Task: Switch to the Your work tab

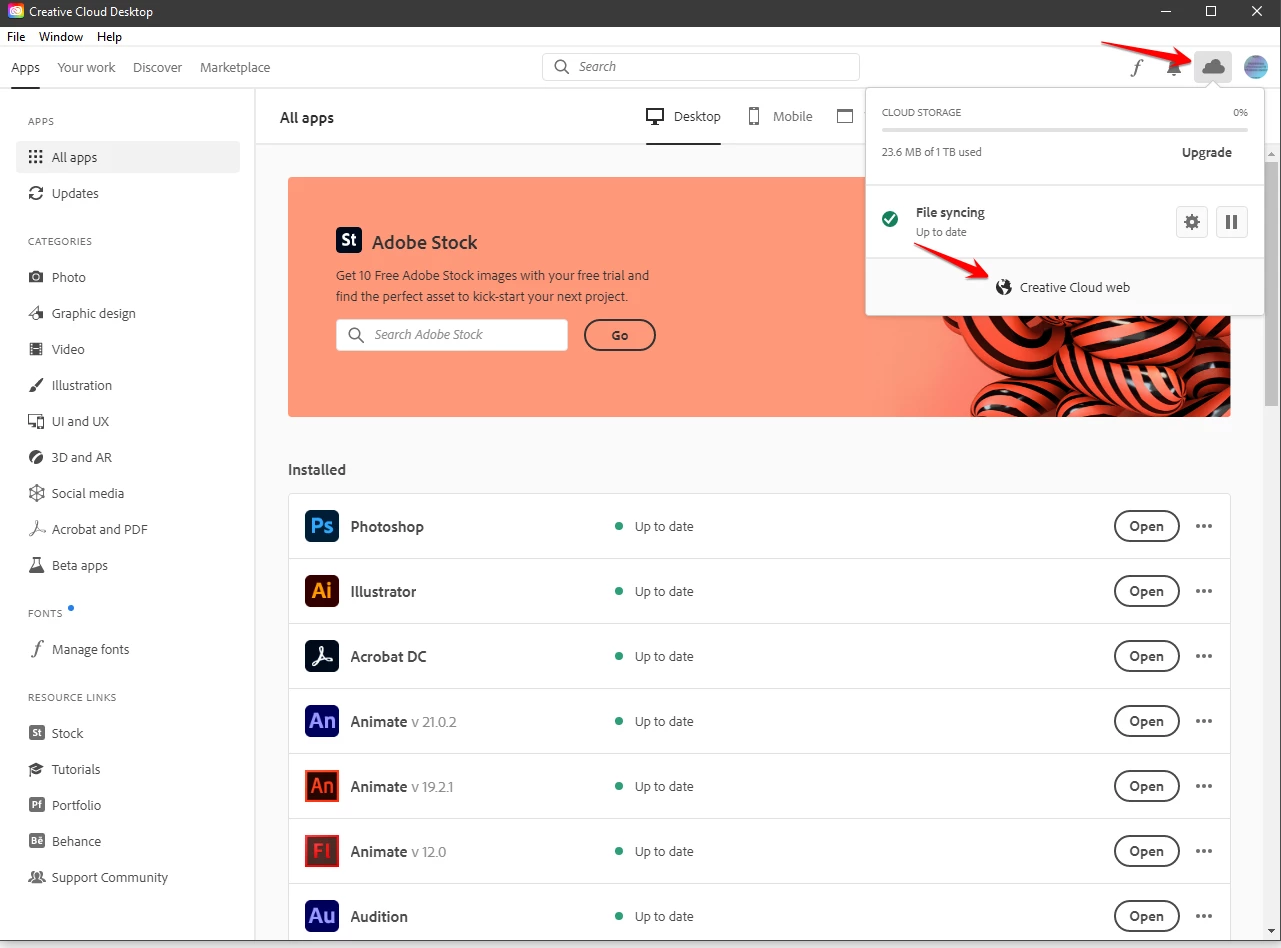Action: tap(86, 68)
